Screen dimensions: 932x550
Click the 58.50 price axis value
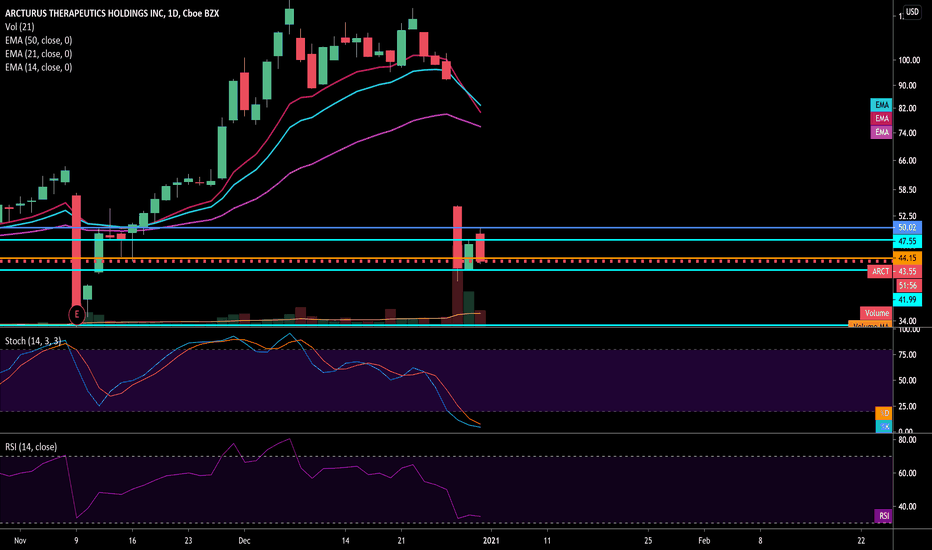click(x=907, y=190)
